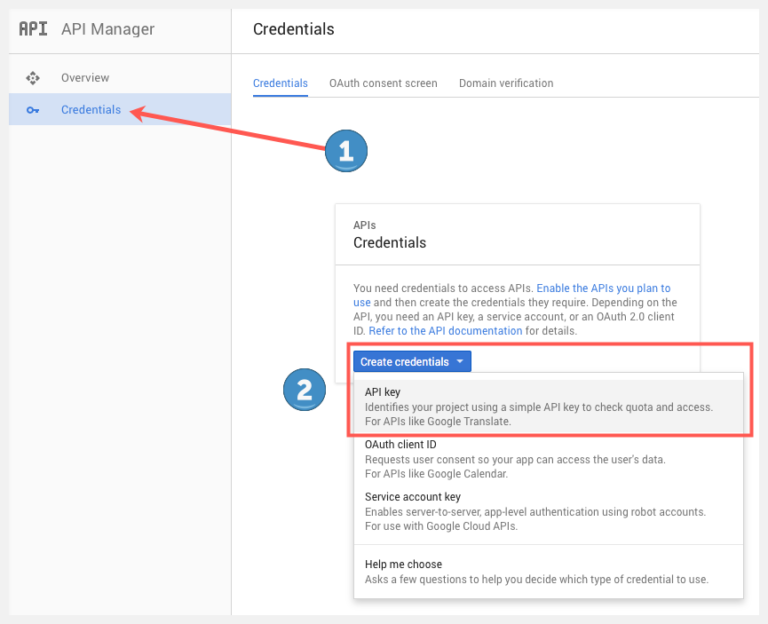The height and width of the screenshot is (624, 768).
Task: Open 'Refer to the API documentation' link
Action: click(x=445, y=331)
